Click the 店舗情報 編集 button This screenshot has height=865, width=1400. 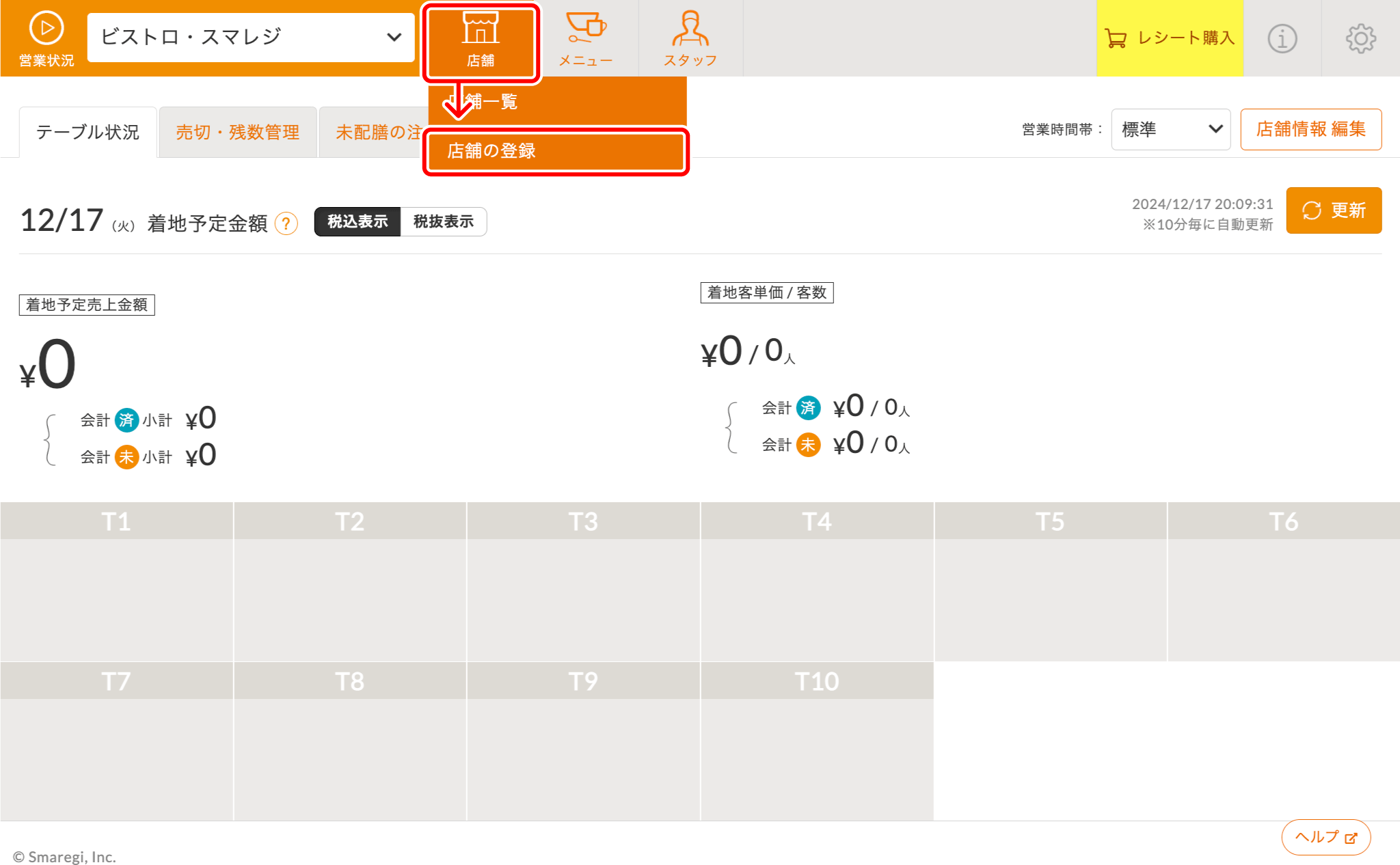[x=1310, y=129]
